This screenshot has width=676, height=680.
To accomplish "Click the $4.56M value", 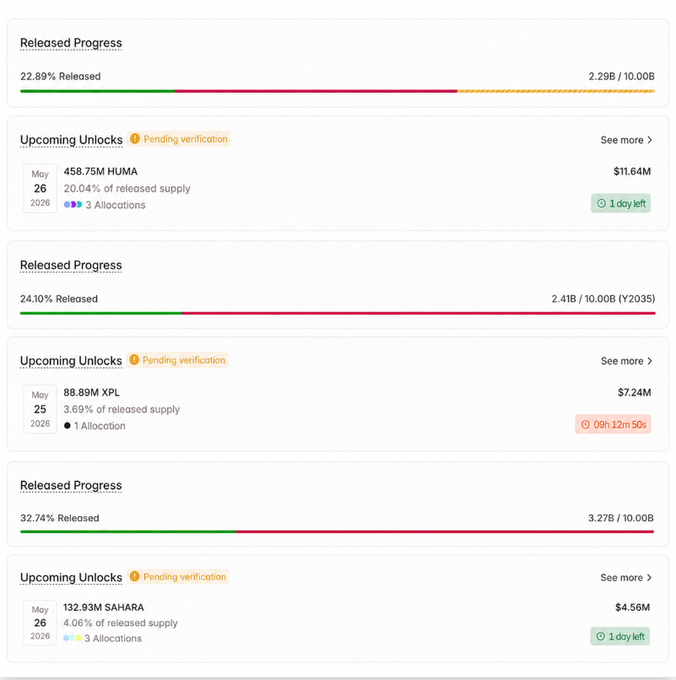I will 633,607.
